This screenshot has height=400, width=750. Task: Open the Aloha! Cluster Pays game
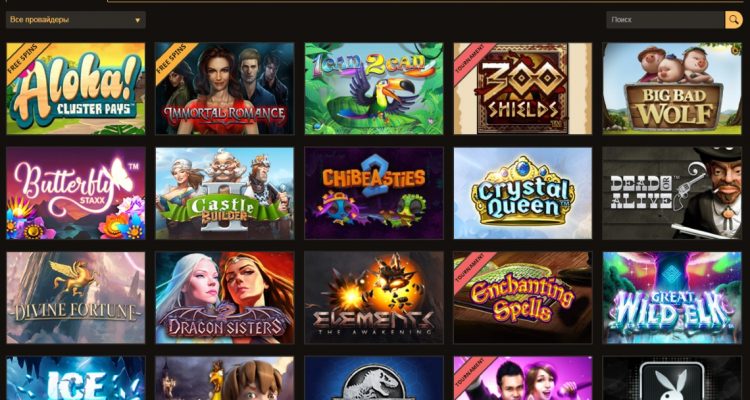point(76,89)
